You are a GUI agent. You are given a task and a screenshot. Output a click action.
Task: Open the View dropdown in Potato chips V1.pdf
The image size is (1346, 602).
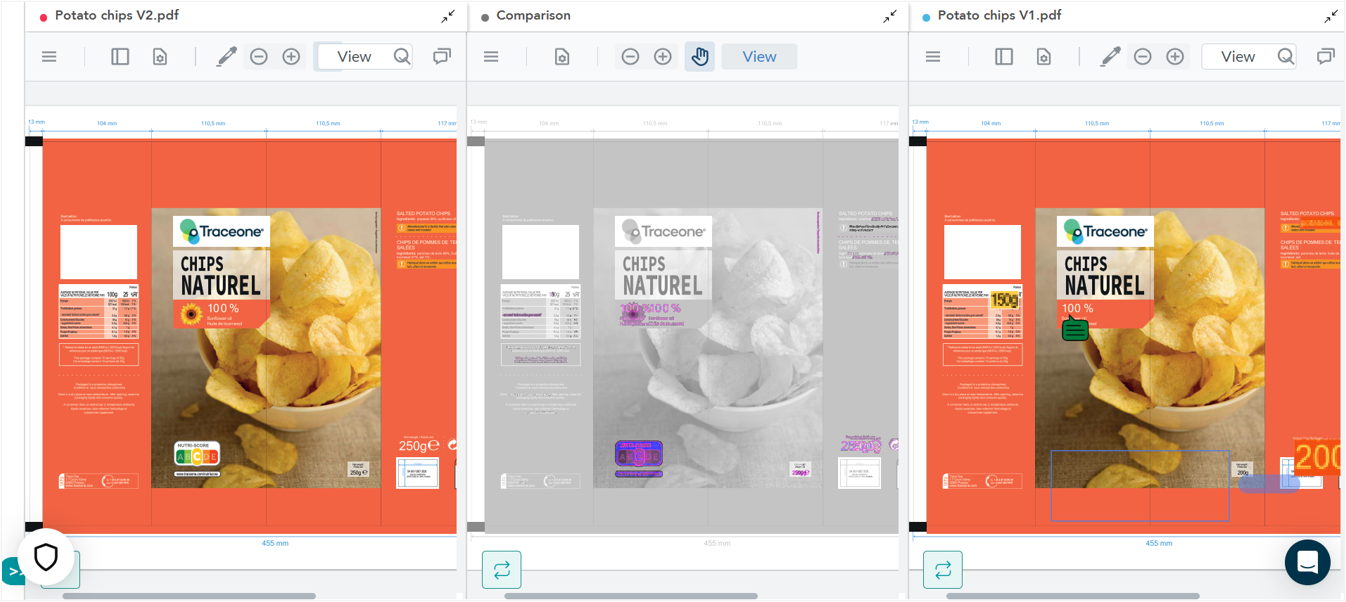point(1238,57)
